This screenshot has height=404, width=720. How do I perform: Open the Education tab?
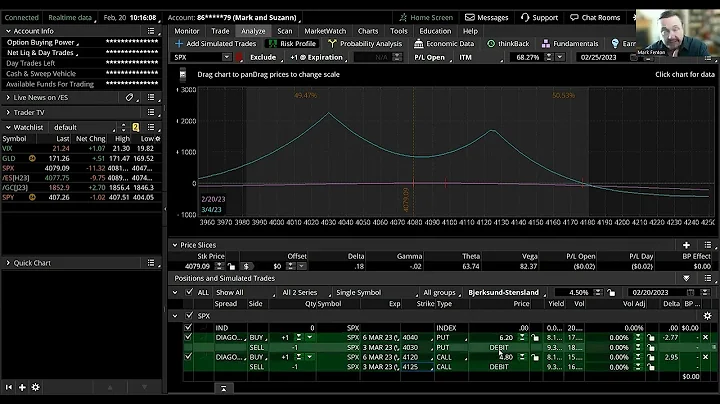click(435, 31)
